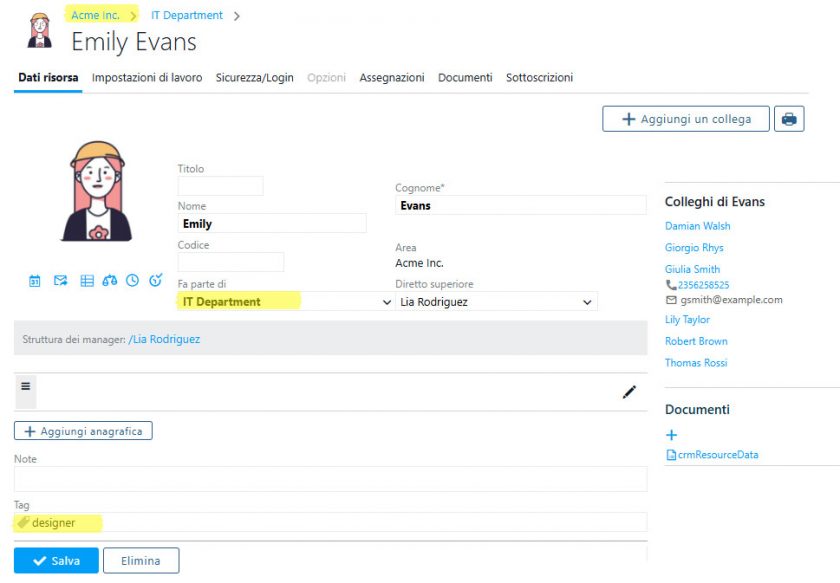Click the balance scale workload icon
Screen dimensions: 840x583
110,281
